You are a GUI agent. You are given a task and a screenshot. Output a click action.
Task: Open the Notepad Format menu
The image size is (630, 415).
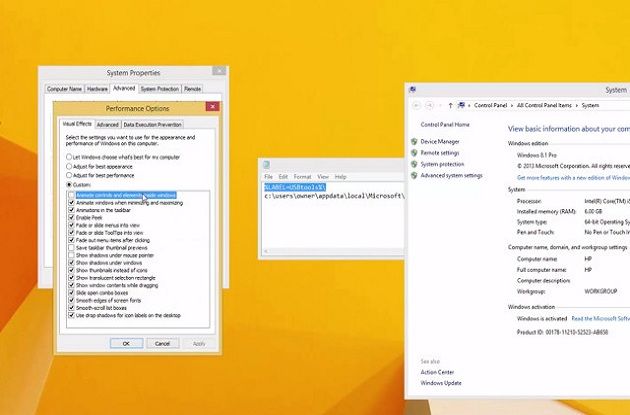click(302, 177)
